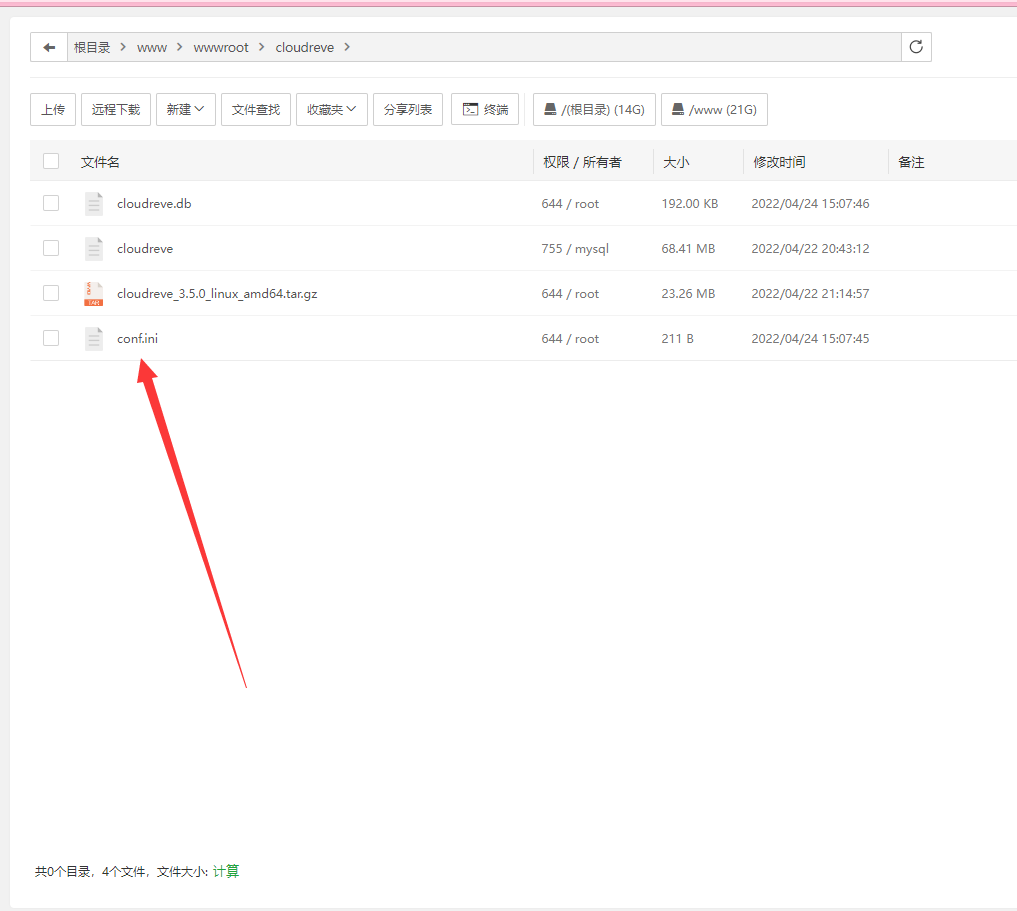Click the conf.ini file icon
The width and height of the screenshot is (1017, 911).
tap(94, 338)
